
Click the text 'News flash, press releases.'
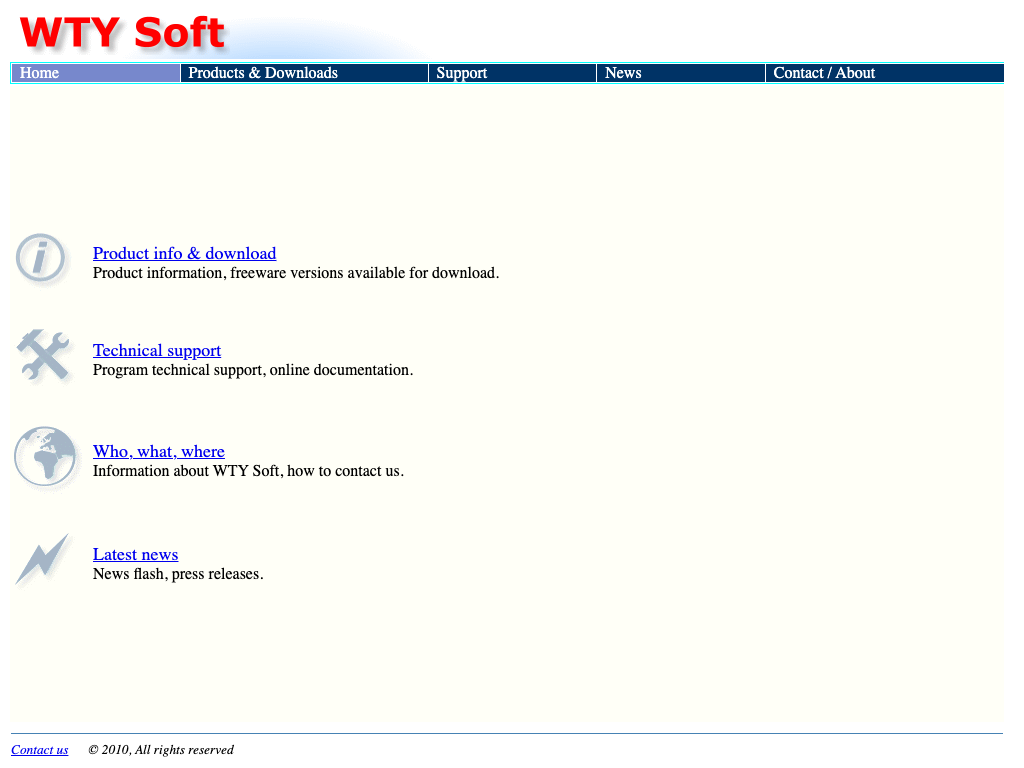coord(178,574)
